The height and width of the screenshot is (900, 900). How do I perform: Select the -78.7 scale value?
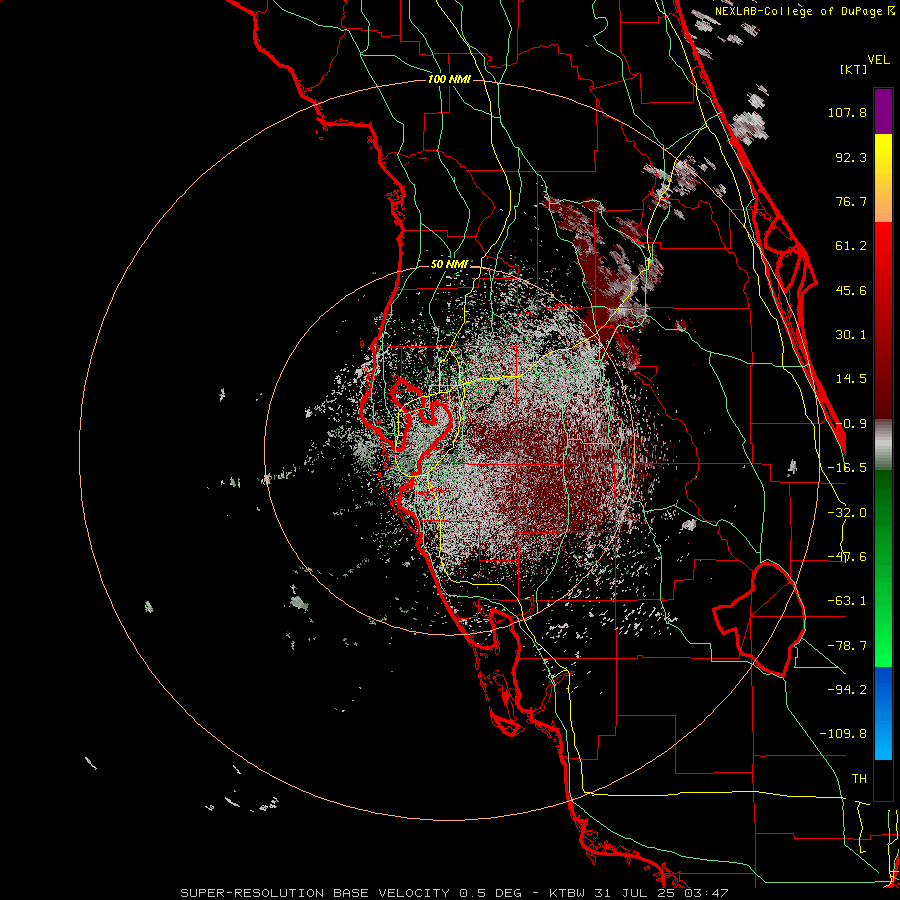pyautogui.click(x=847, y=646)
